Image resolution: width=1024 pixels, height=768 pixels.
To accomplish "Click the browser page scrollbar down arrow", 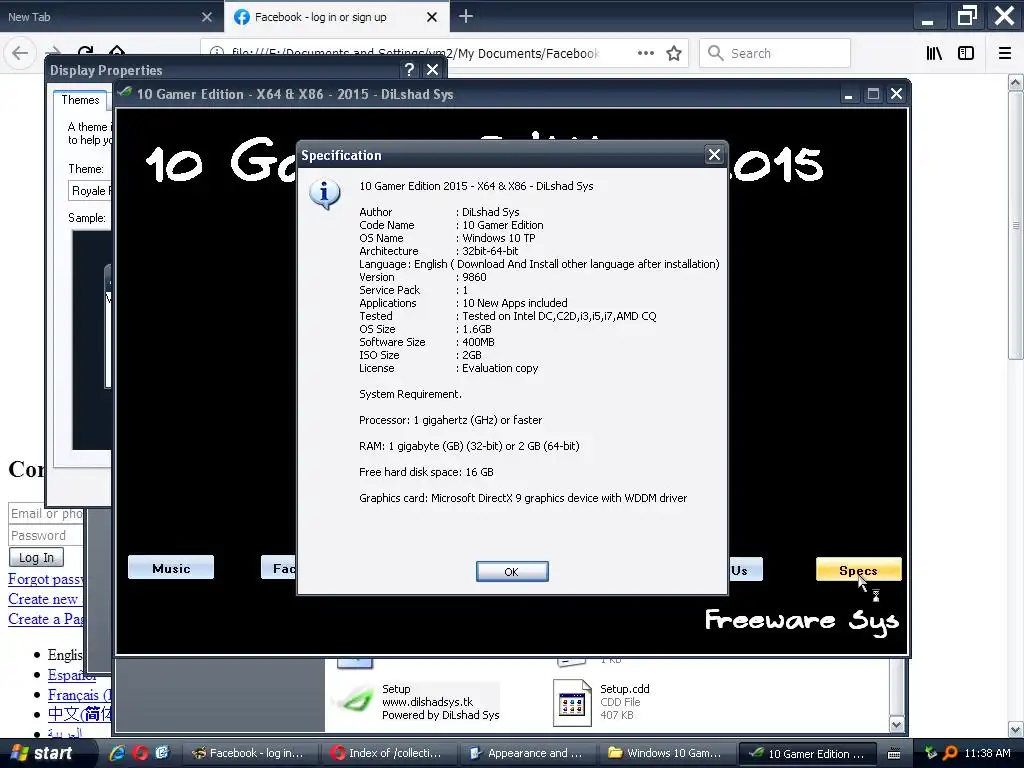I will tap(1015, 729).
